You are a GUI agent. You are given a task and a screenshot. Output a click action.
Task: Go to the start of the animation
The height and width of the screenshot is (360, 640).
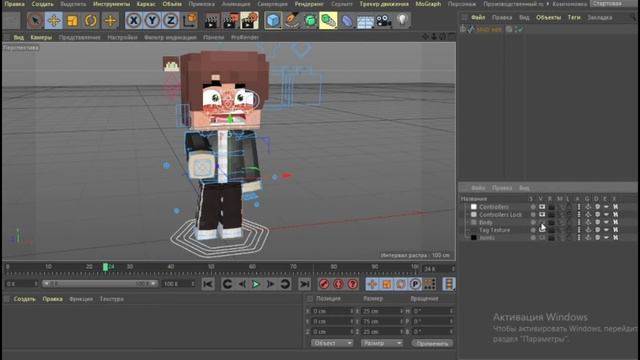coord(208,284)
